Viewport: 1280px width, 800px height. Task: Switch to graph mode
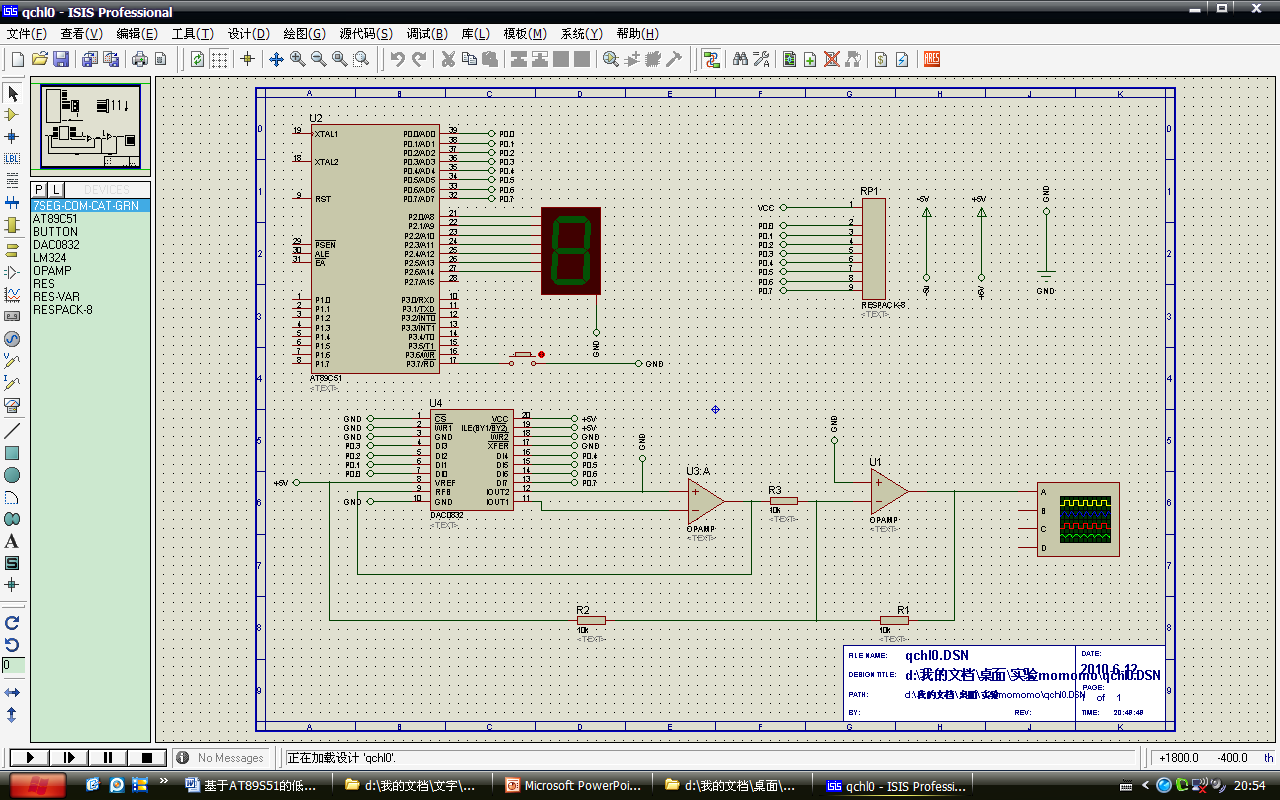tap(13, 294)
